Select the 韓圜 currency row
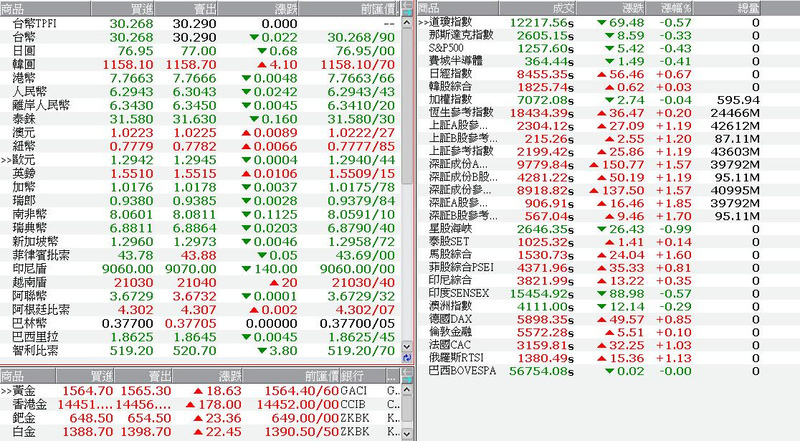This screenshot has height=441, width=800. 199,64
